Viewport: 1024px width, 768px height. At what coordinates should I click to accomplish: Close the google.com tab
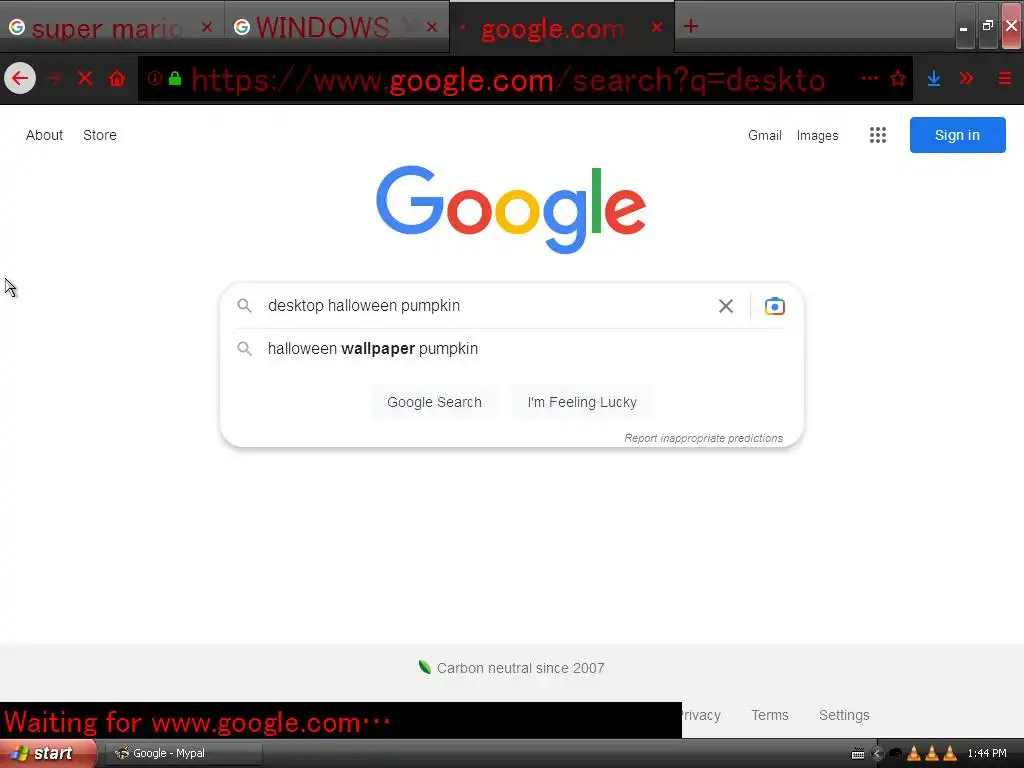tap(656, 27)
